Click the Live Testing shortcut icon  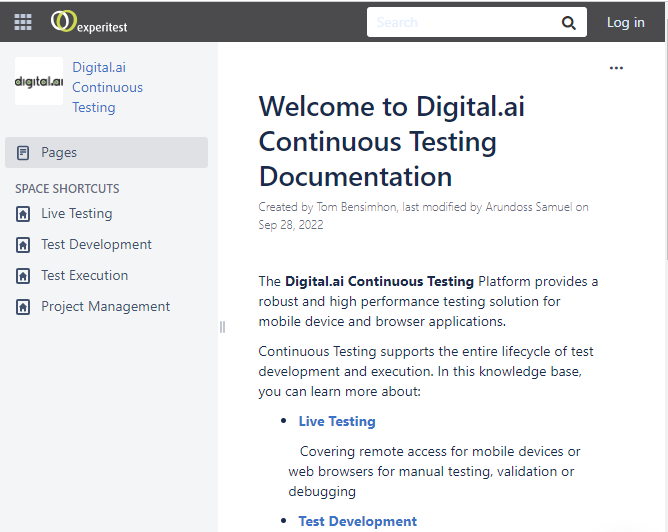(23, 214)
